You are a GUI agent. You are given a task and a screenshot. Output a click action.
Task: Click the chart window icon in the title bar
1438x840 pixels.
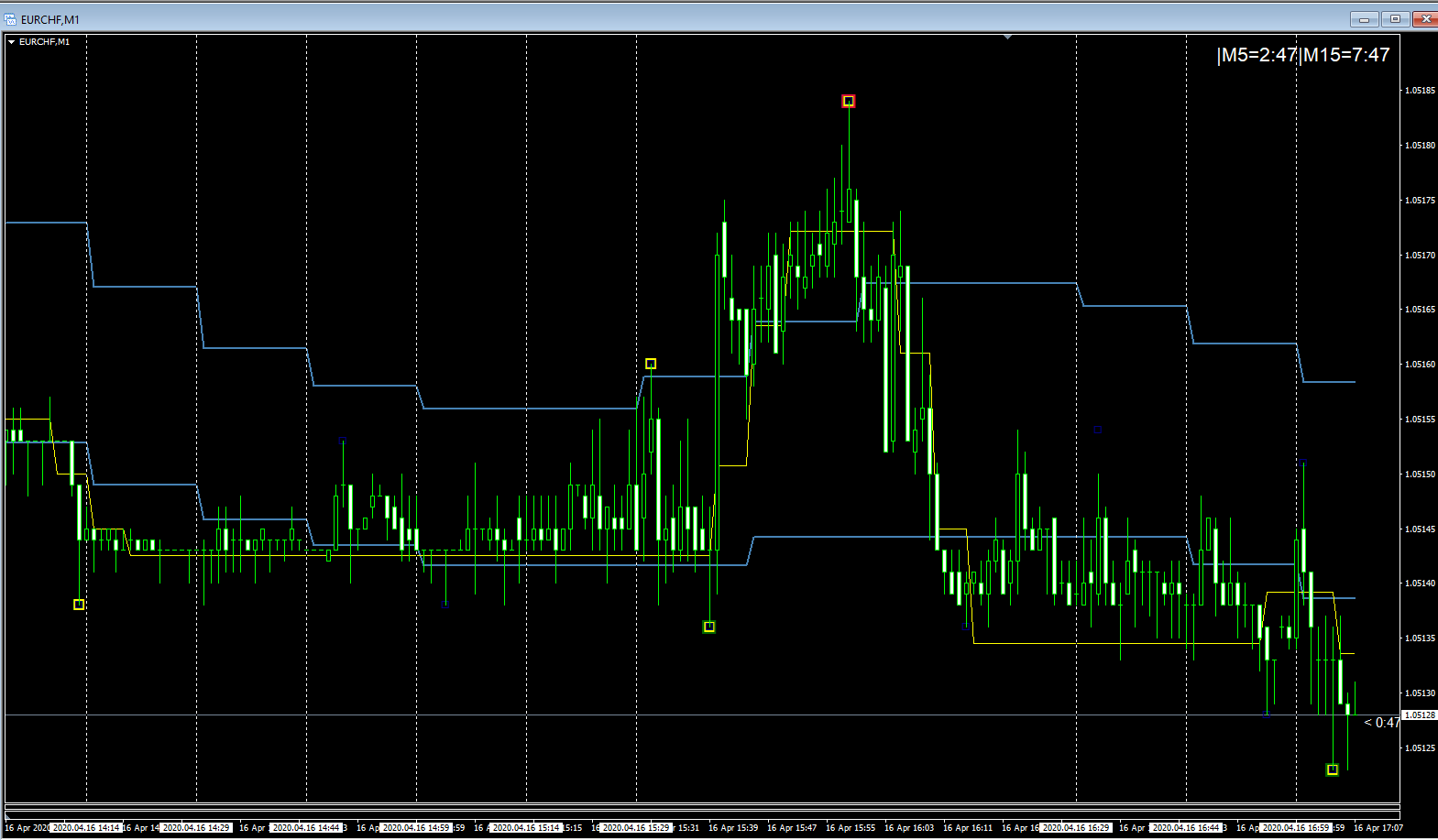(x=10, y=18)
